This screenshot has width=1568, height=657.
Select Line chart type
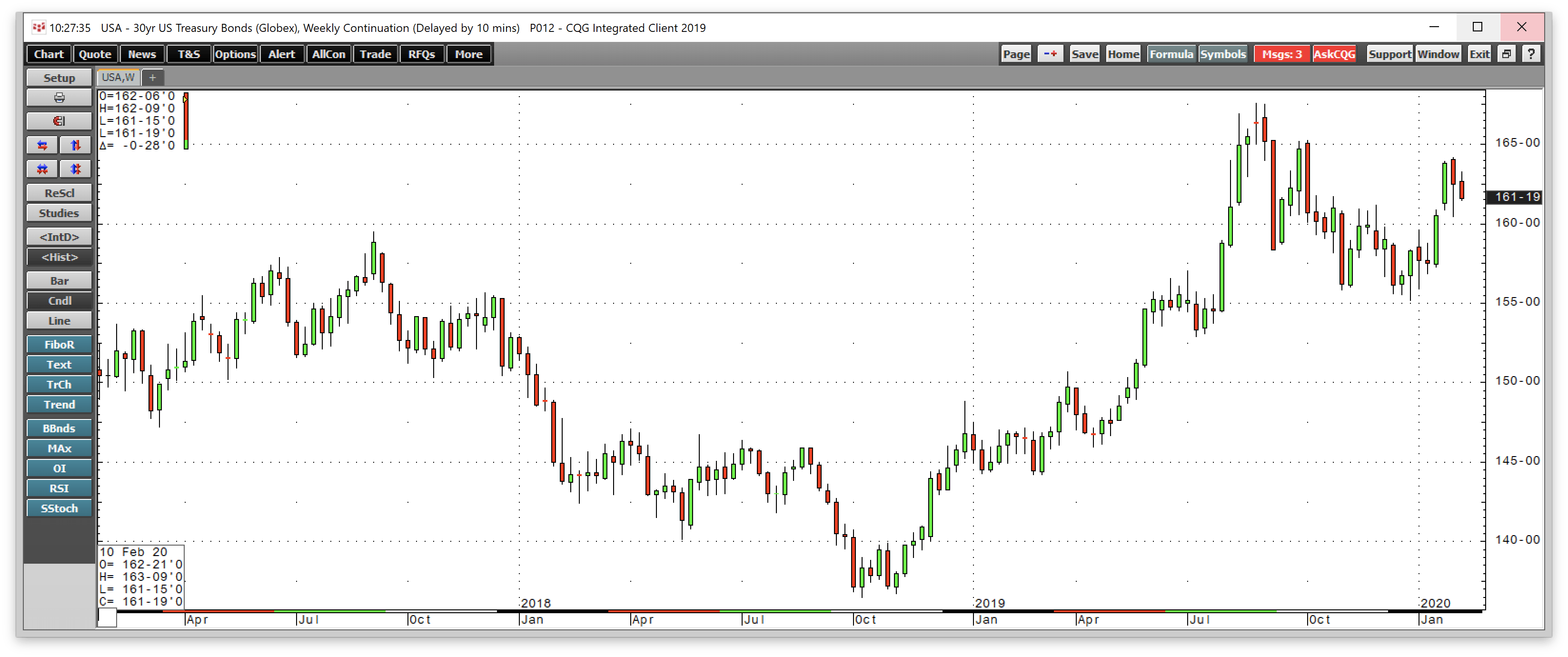59,320
